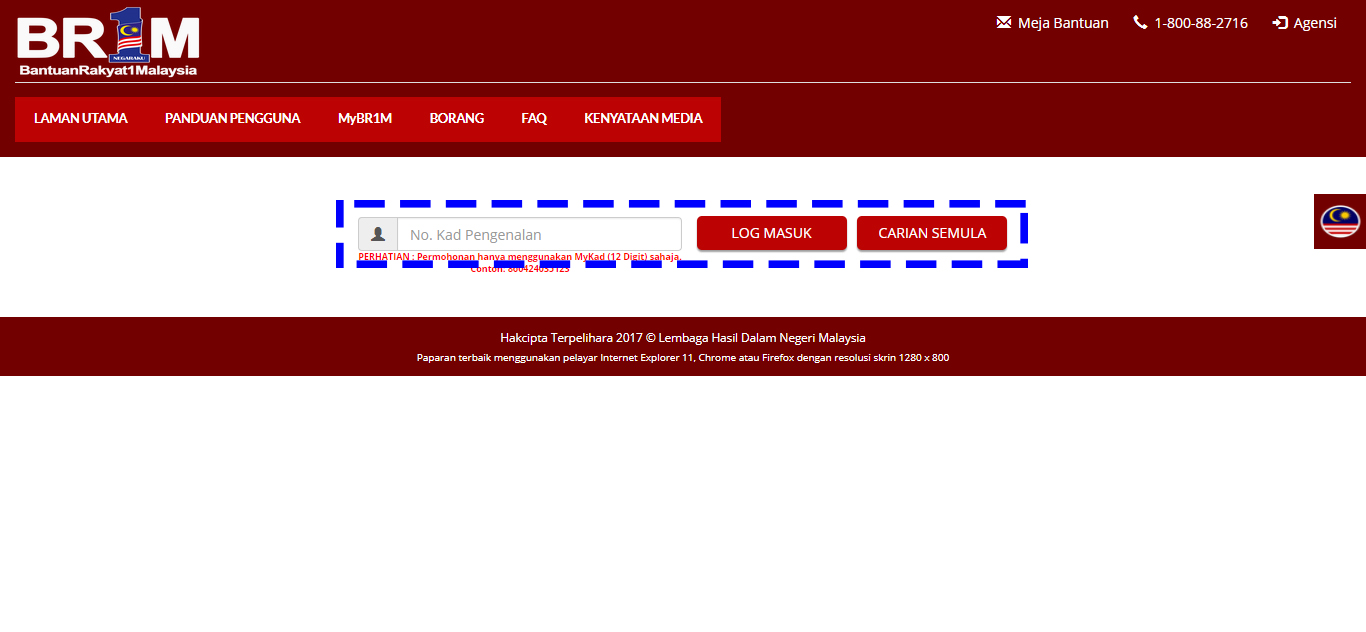This screenshot has width=1366, height=632.
Task: Open the Meja Bantuan link
Action: pyautogui.click(x=1063, y=23)
